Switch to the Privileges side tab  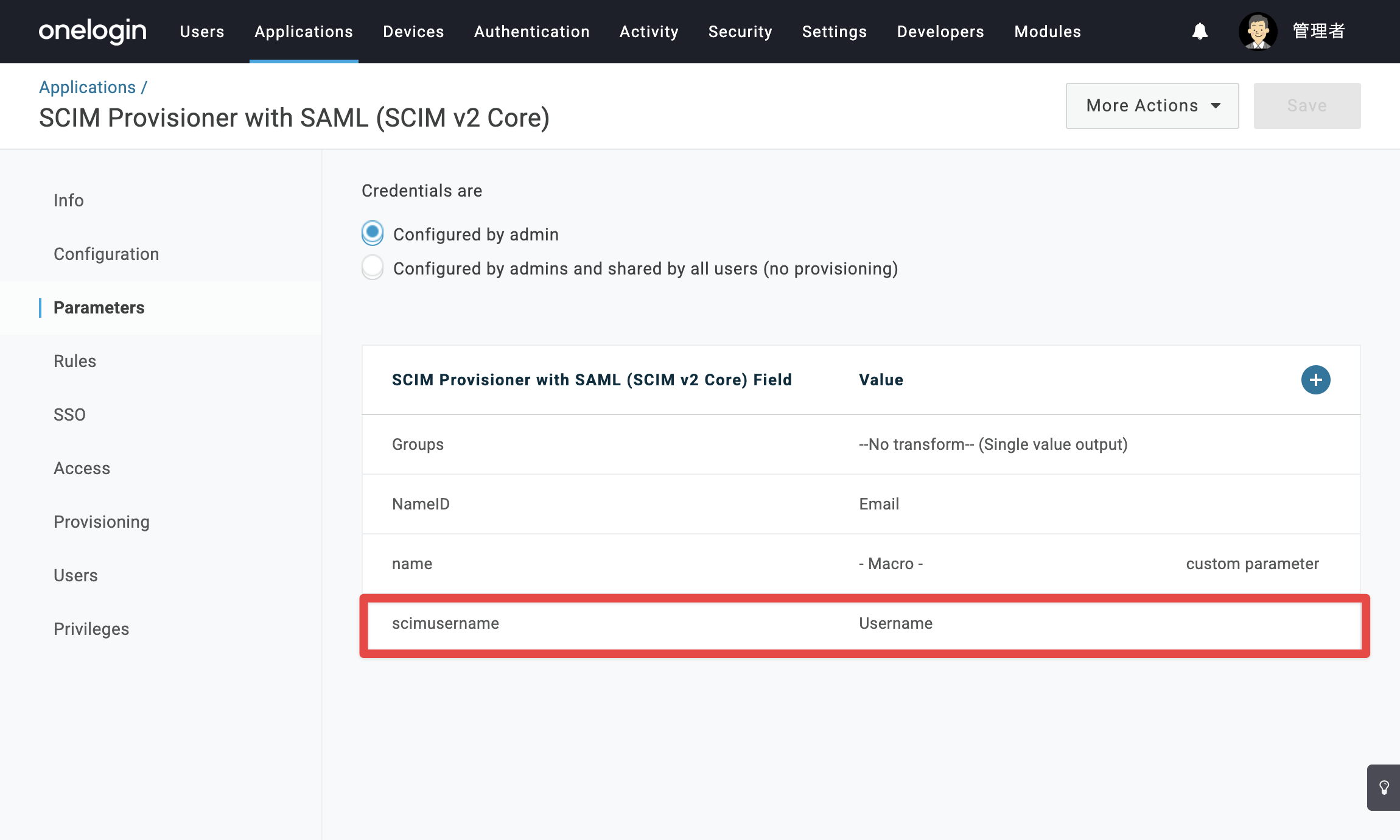(x=91, y=629)
